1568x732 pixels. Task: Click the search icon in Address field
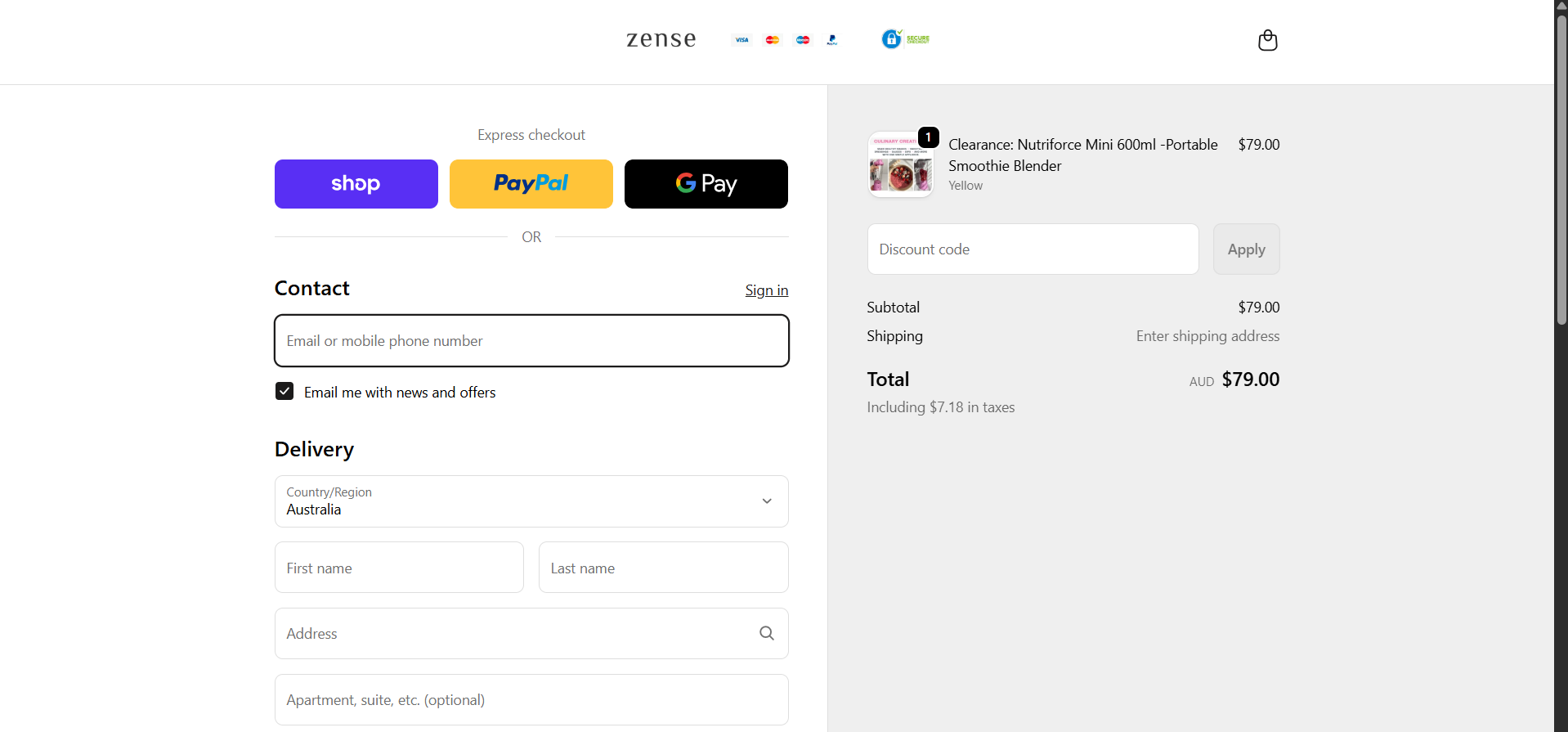tap(767, 633)
